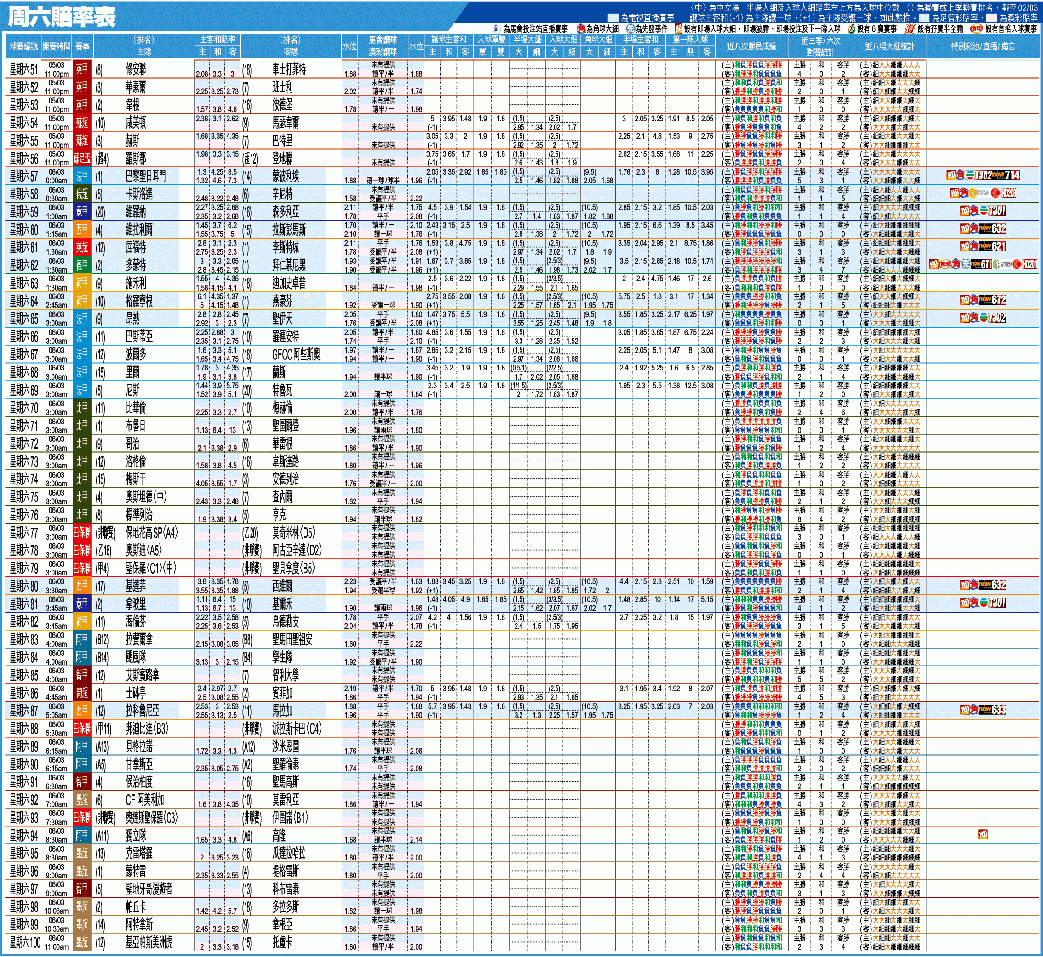Click away team 李斯特城 in row 星期六 61
This screenshot has height=957, width=1043.
tap(285, 247)
